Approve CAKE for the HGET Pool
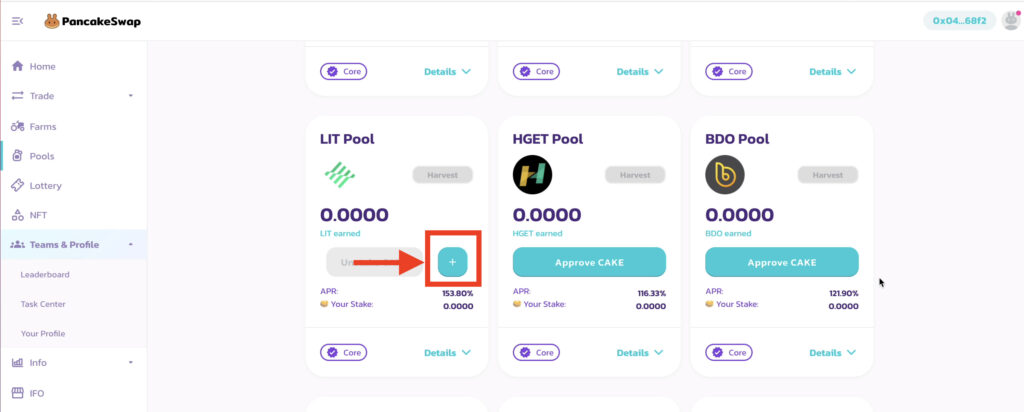The height and width of the screenshot is (412, 1024). coord(589,262)
